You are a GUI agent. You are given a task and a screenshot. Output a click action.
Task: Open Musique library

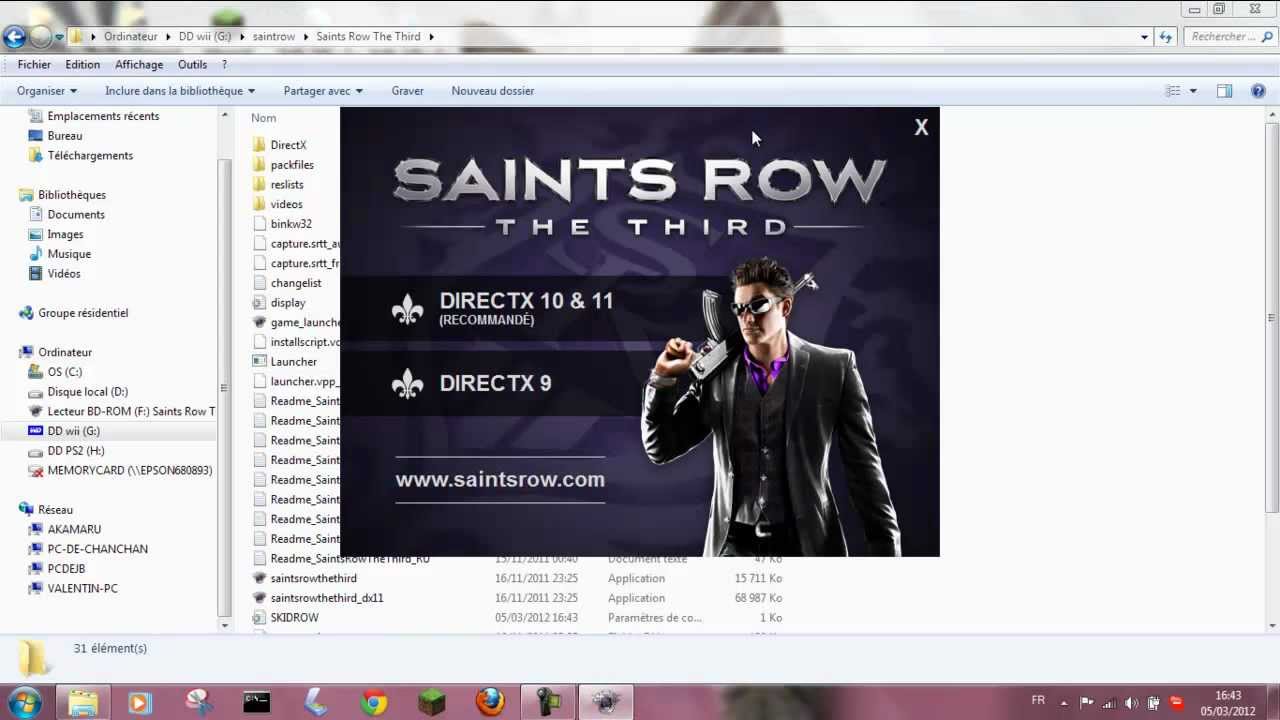pos(59,254)
